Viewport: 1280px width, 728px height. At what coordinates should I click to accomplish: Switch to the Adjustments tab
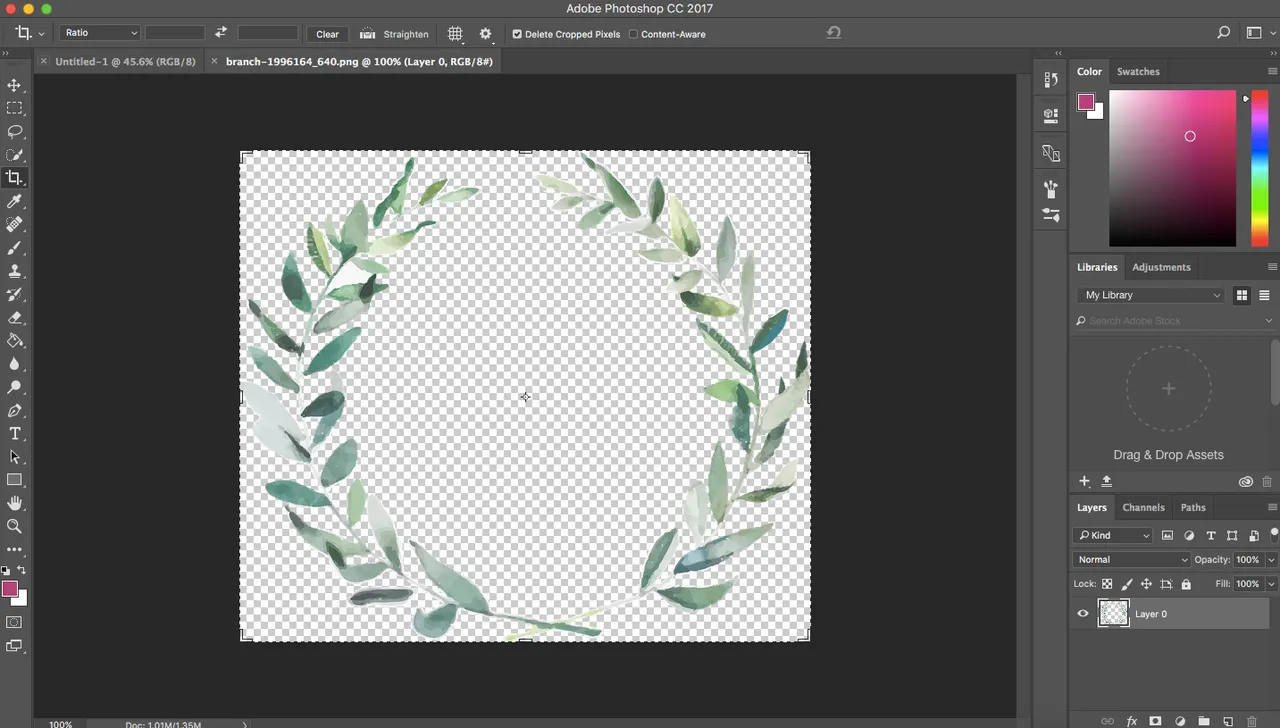(1161, 267)
